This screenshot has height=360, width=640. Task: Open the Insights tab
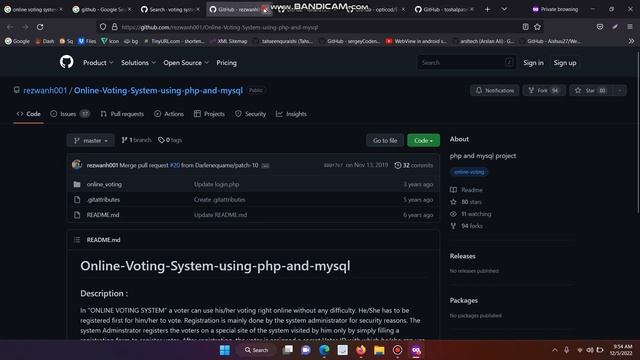[x=291, y=114]
